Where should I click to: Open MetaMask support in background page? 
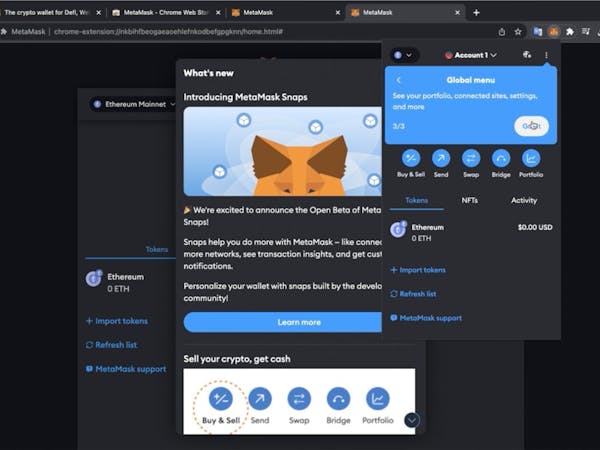point(126,369)
